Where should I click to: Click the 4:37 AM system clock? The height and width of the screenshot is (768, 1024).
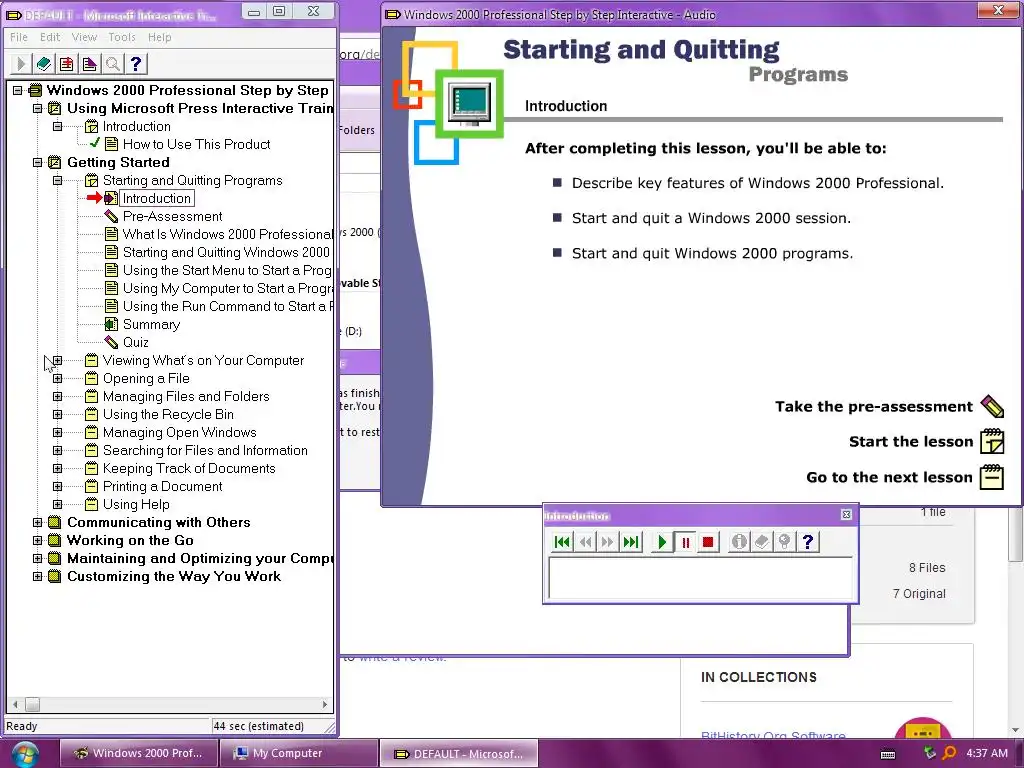[x=987, y=753]
